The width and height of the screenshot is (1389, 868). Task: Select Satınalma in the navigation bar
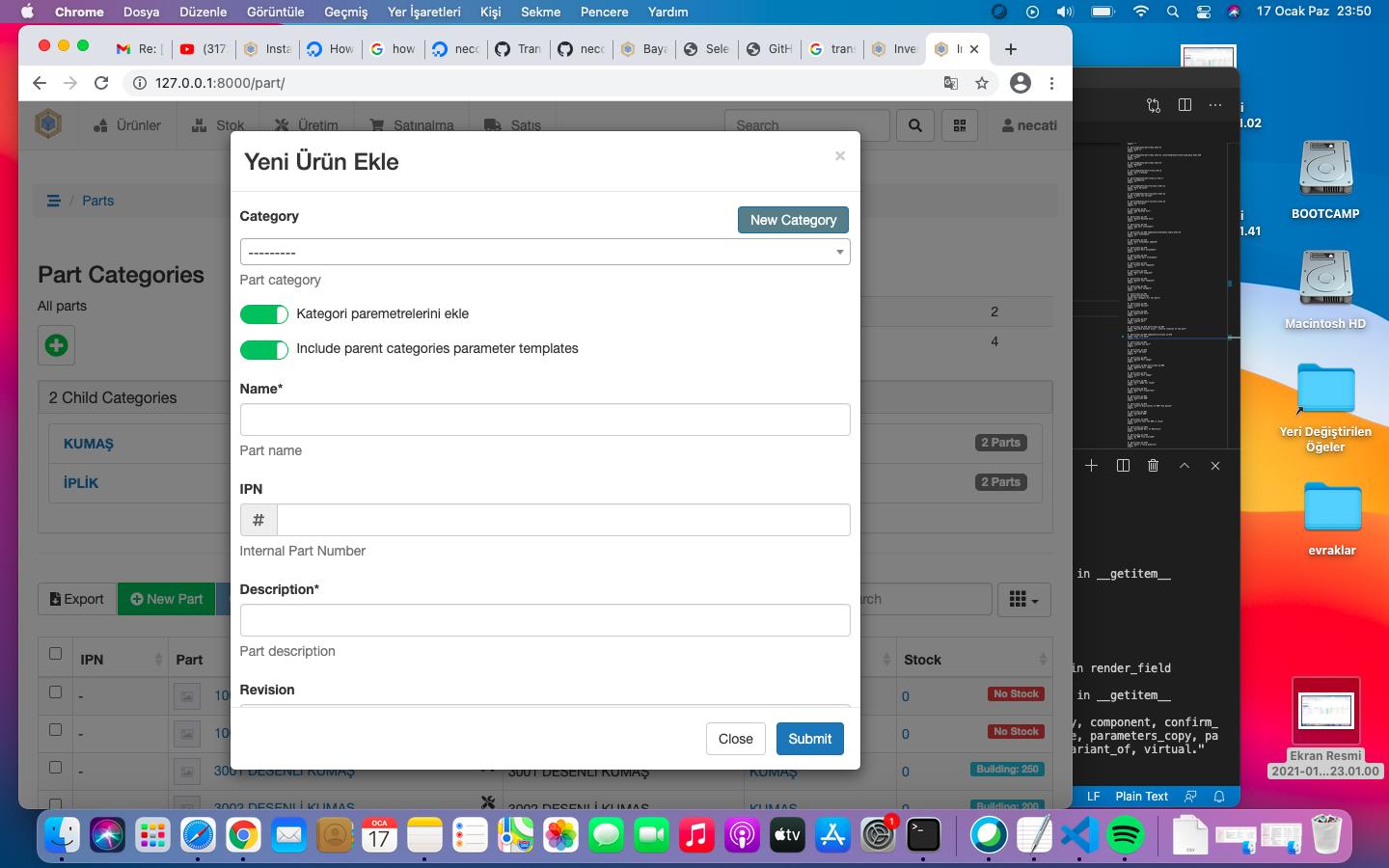pyautogui.click(x=411, y=124)
